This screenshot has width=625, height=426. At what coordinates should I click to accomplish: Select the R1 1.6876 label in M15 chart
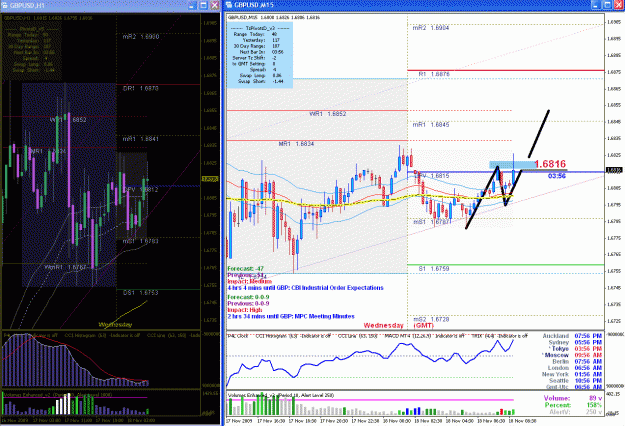pos(434,75)
